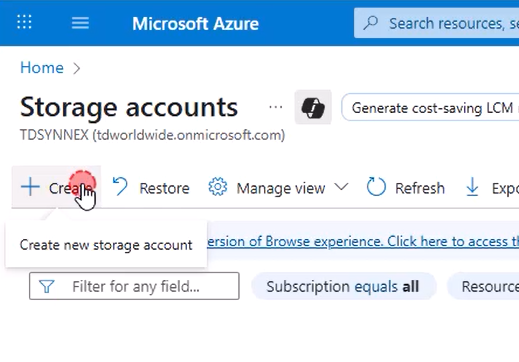This screenshot has width=519, height=362.
Task: Click the Create toolbar button
Action: click(56, 187)
